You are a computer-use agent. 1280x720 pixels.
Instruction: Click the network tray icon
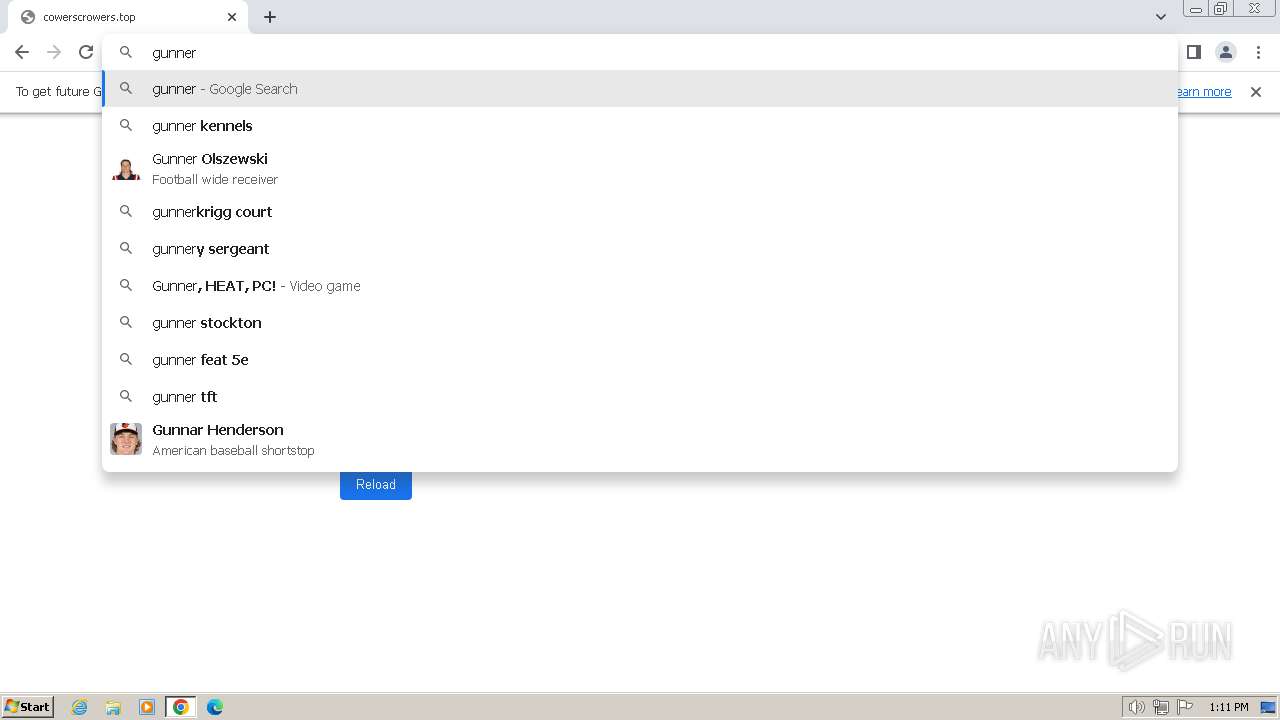click(1161, 707)
